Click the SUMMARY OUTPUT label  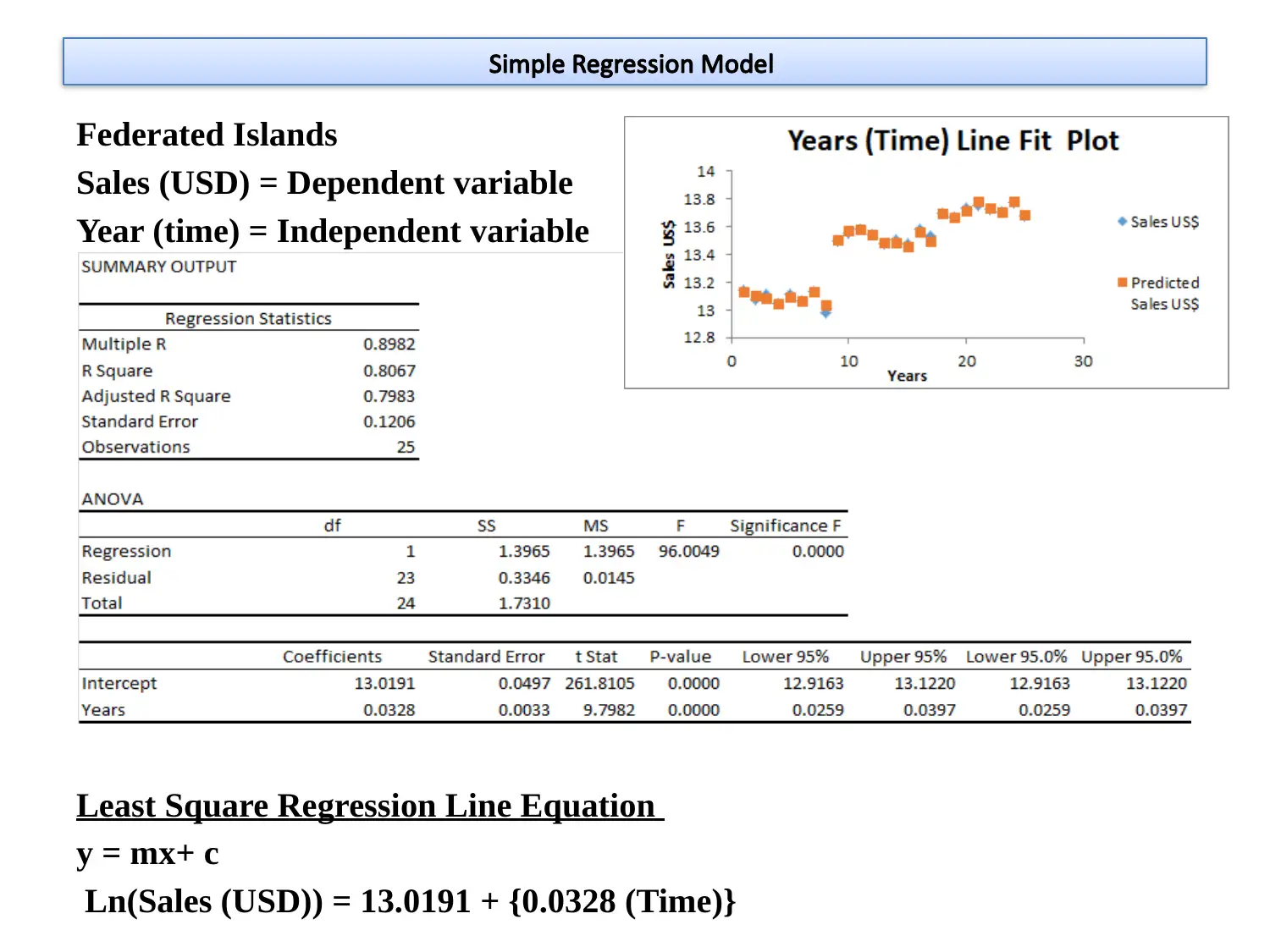click(x=158, y=267)
